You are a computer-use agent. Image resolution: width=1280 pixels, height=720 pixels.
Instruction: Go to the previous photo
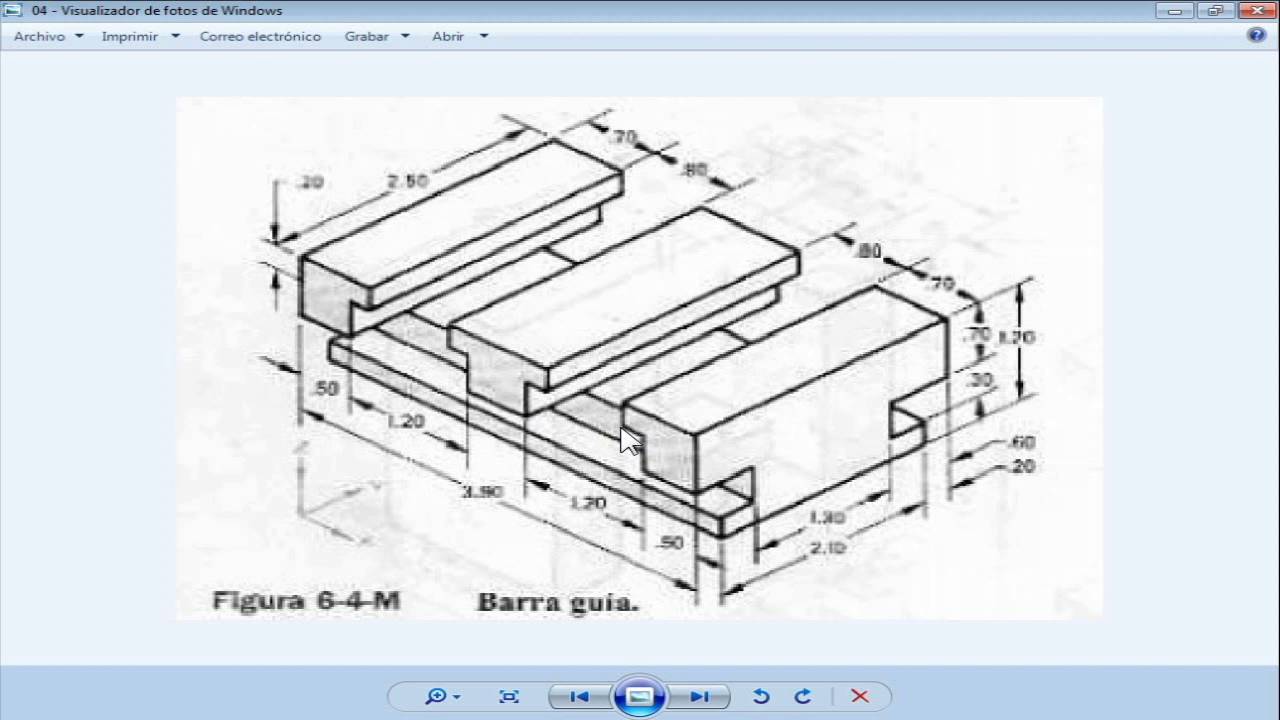point(579,696)
